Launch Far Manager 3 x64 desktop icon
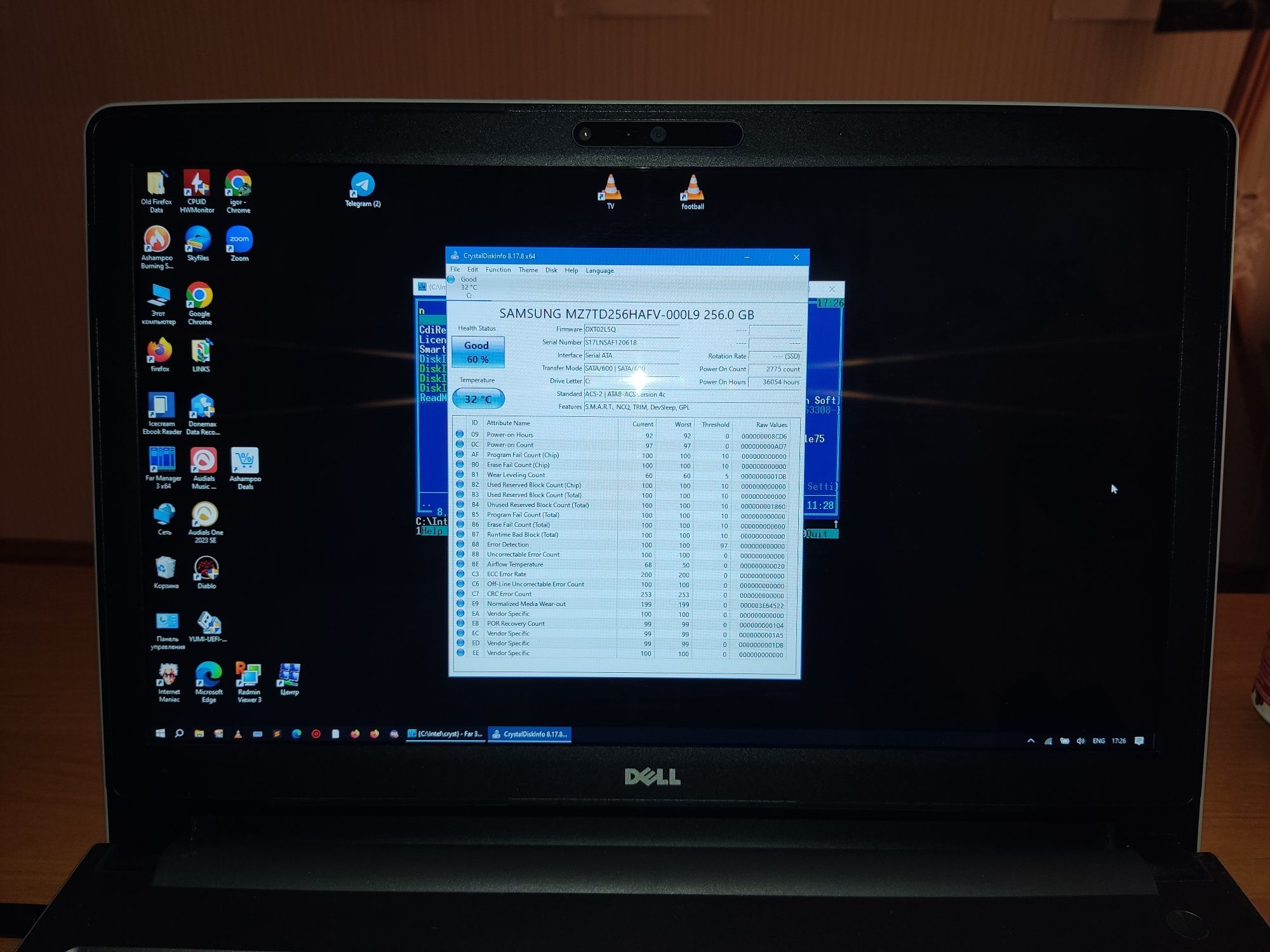 (x=163, y=468)
